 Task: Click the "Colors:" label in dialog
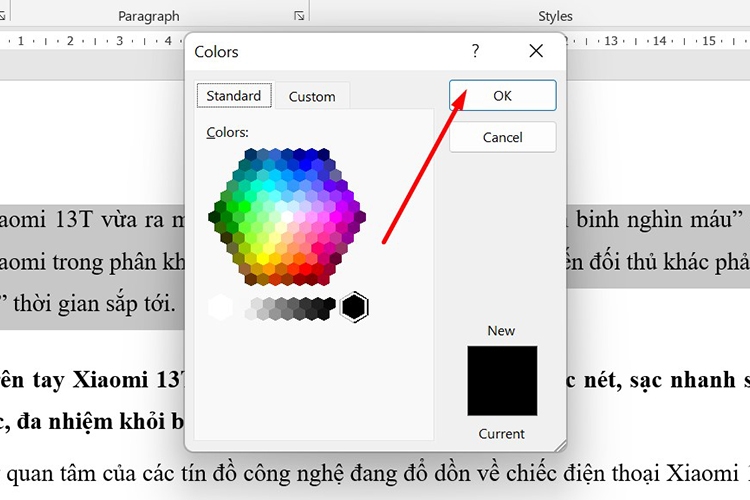pos(227,132)
